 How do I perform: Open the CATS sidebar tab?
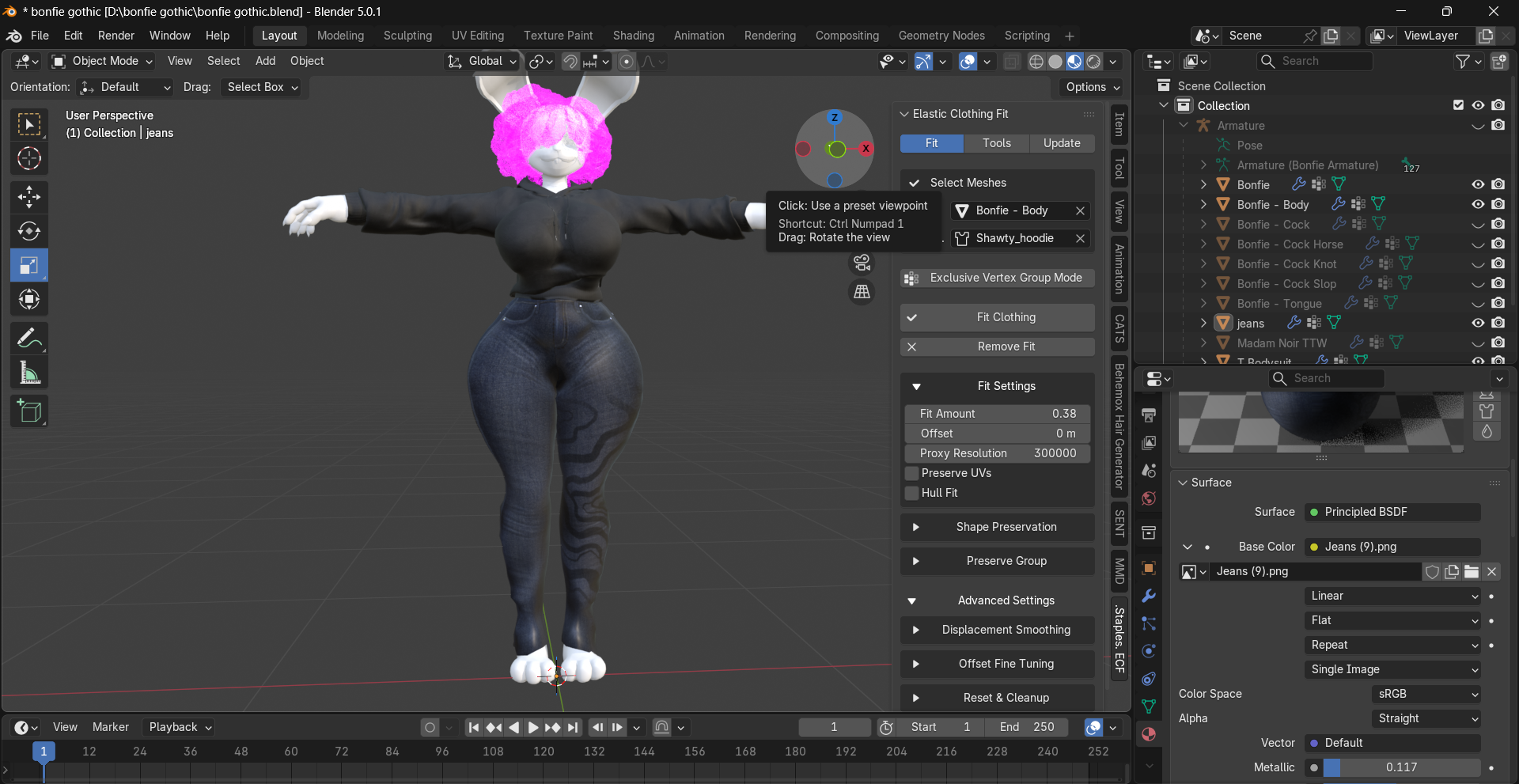1119,328
